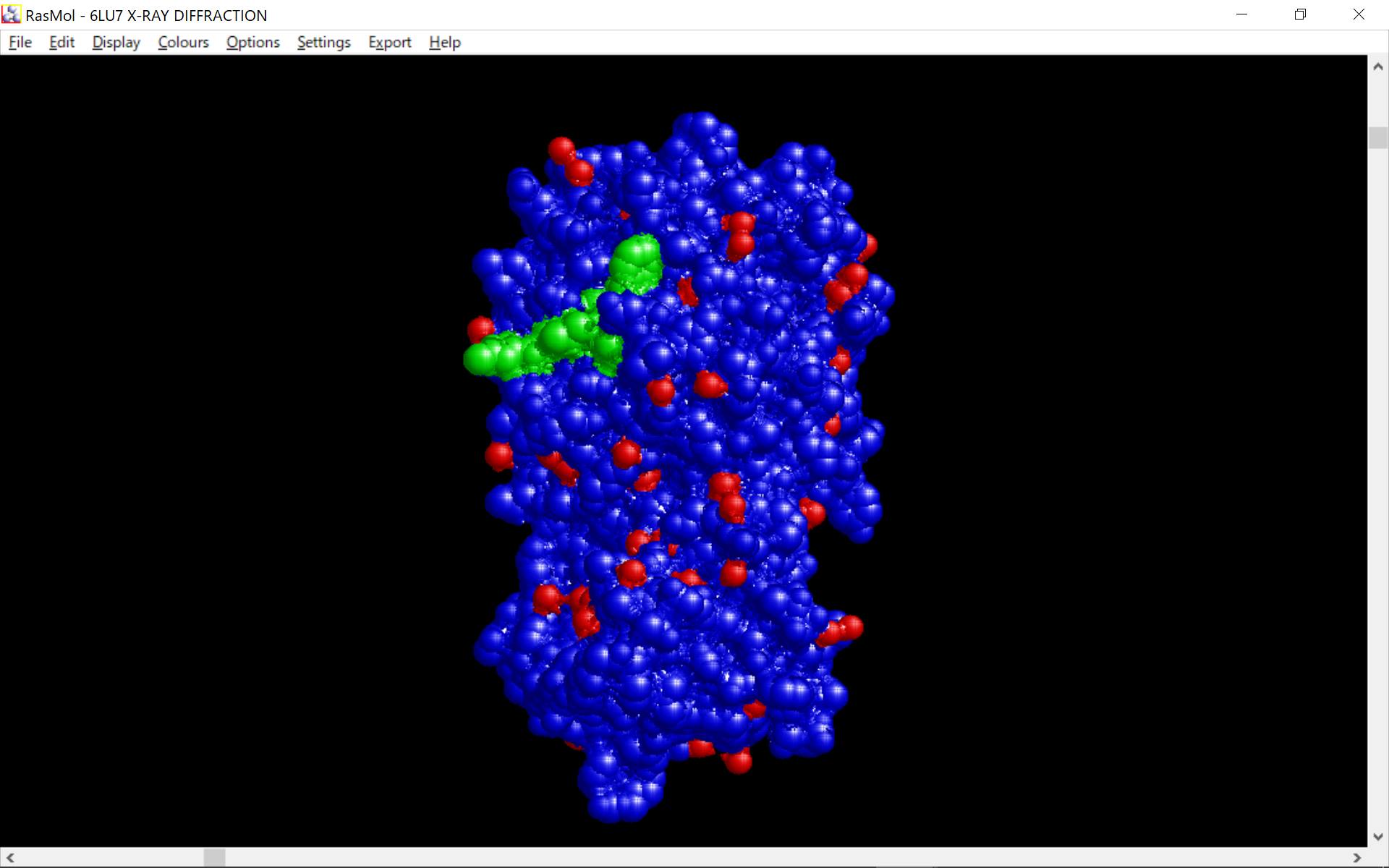Click the horizontal scrollbar right arrow
Viewport: 1389px width, 868px height.
tap(1357, 857)
